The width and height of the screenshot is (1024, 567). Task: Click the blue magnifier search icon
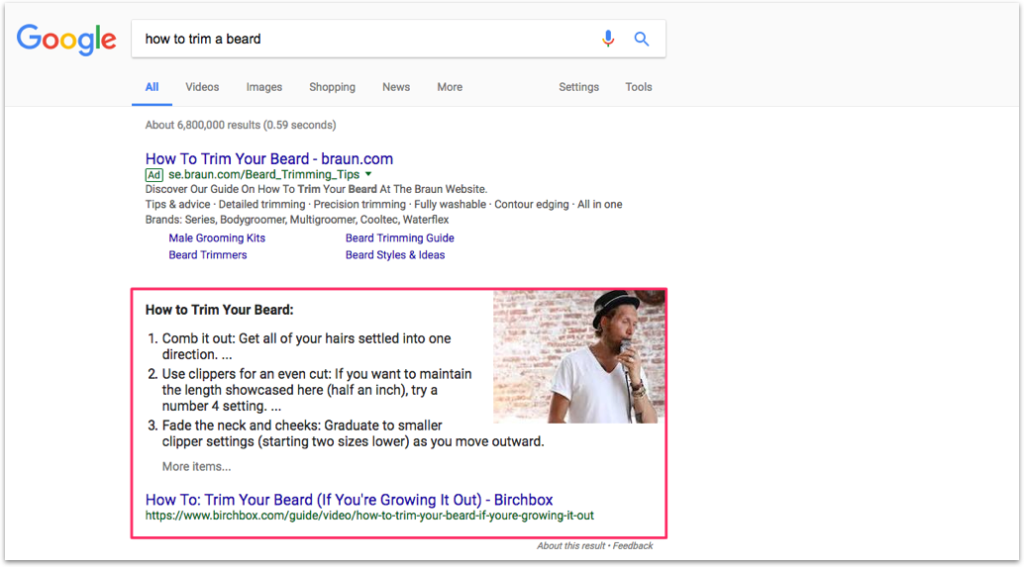pyautogui.click(x=641, y=39)
